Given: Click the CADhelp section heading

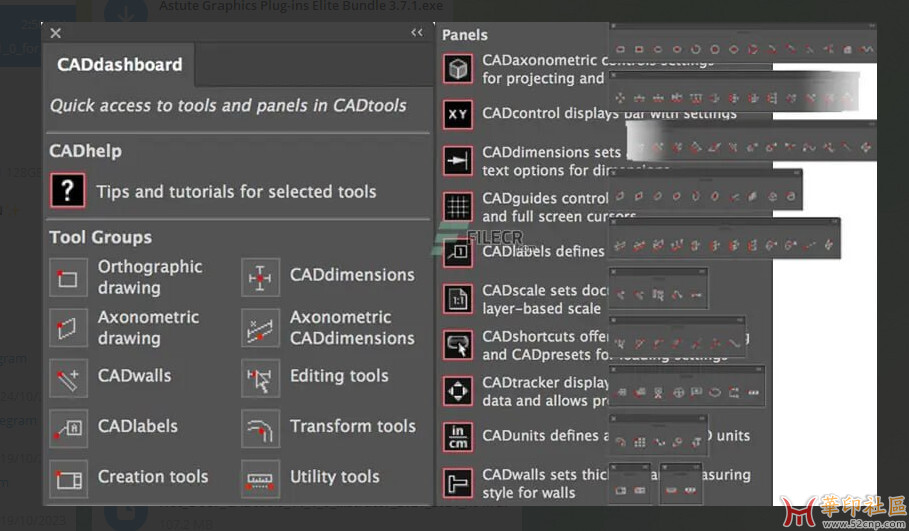Looking at the screenshot, I should coord(85,151).
